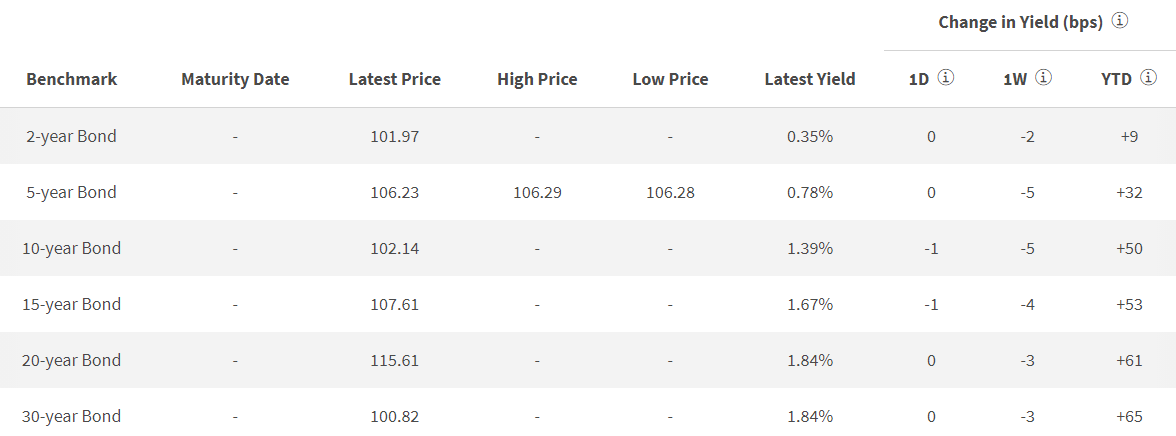
Task: Select the Benchmark column header
Action: [x=71, y=79]
